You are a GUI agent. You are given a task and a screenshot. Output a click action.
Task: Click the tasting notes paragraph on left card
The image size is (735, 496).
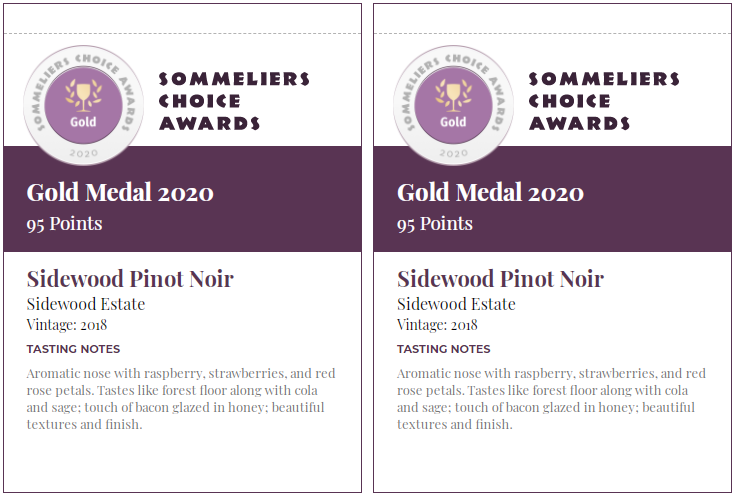[181, 399]
